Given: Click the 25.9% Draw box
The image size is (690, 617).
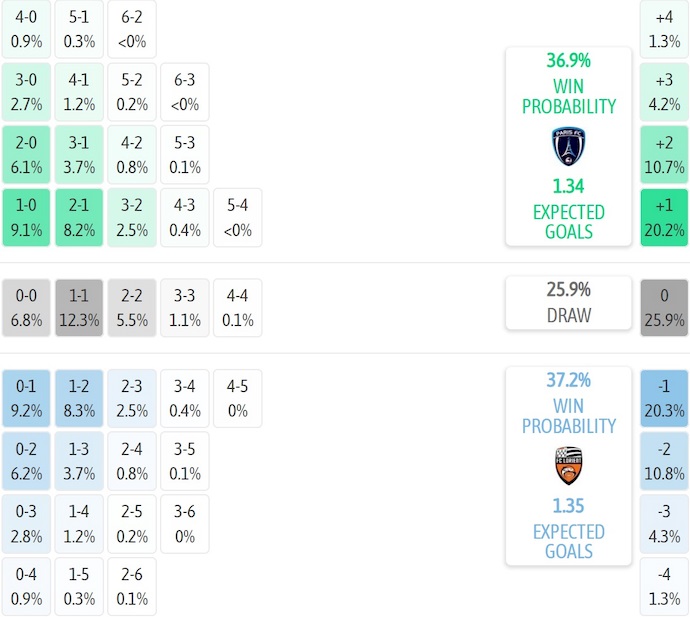Looking at the screenshot, I should 568,303.
